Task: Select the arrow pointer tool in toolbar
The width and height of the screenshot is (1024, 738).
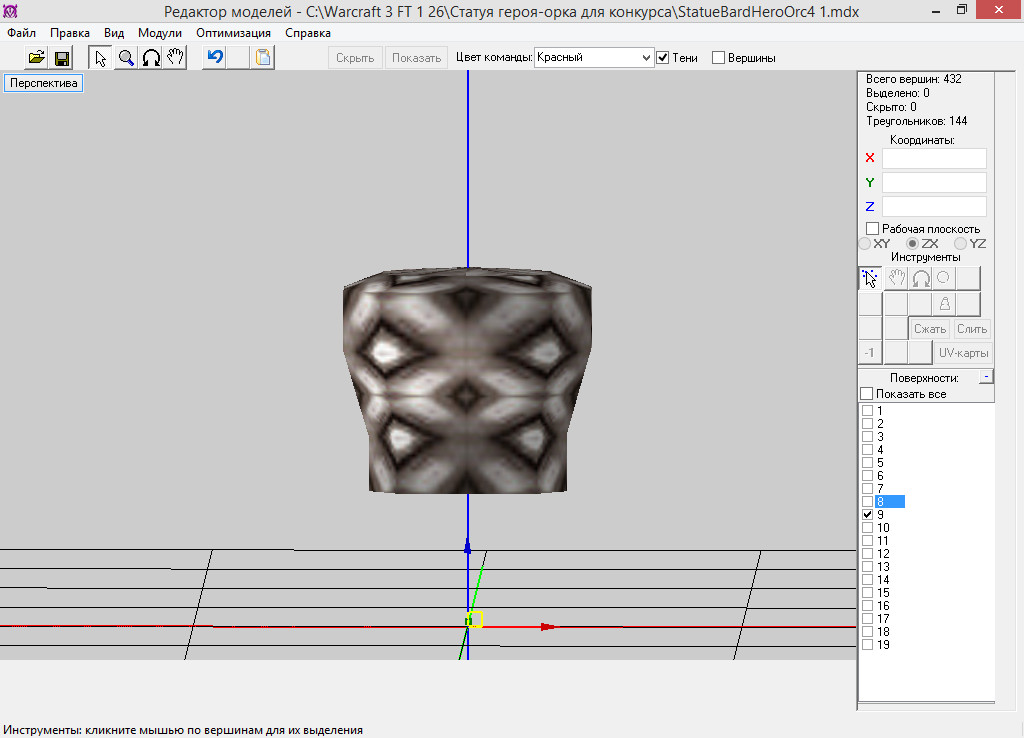Action: coord(101,58)
